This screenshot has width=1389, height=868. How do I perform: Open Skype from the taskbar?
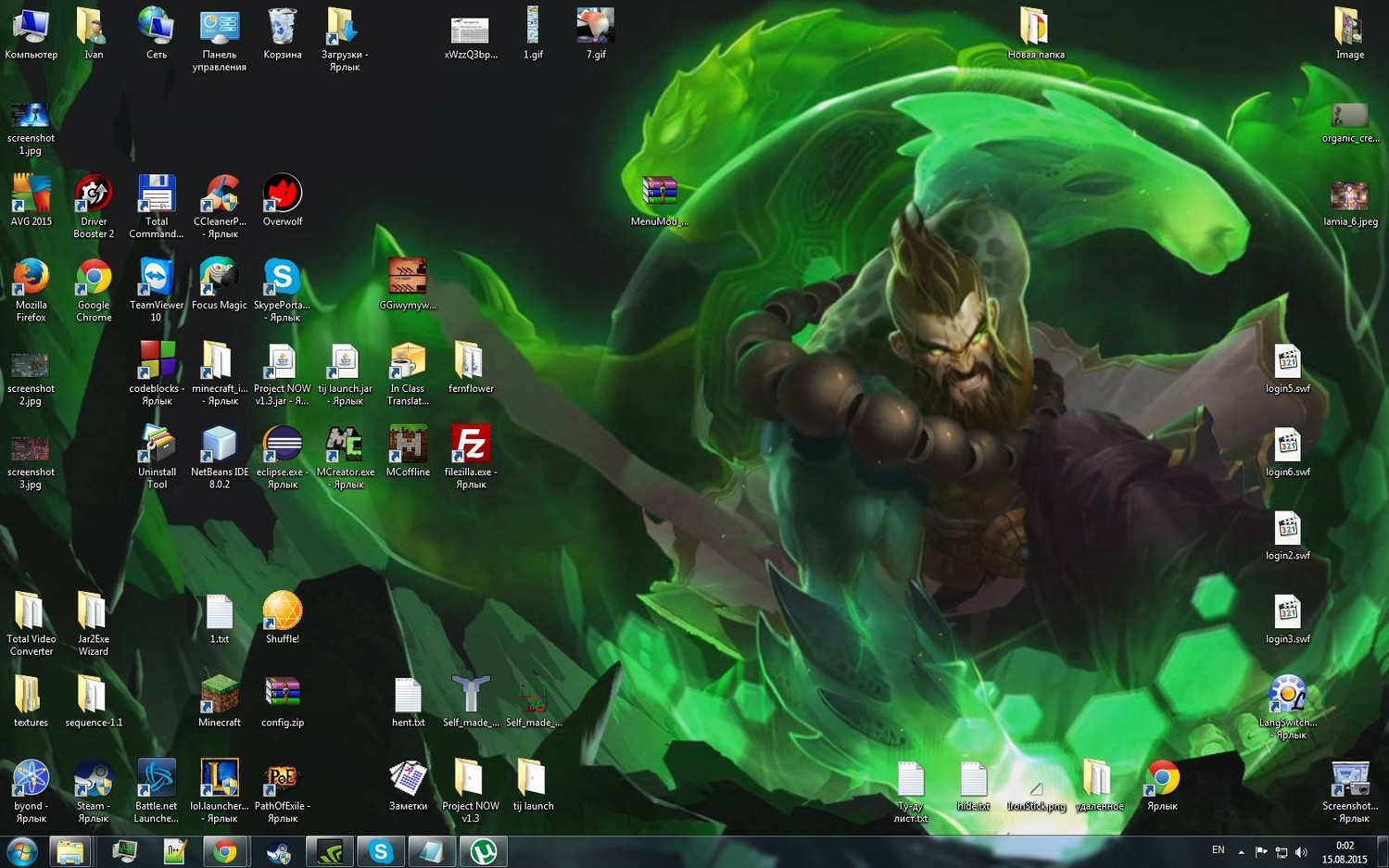[x=381, y=851]
